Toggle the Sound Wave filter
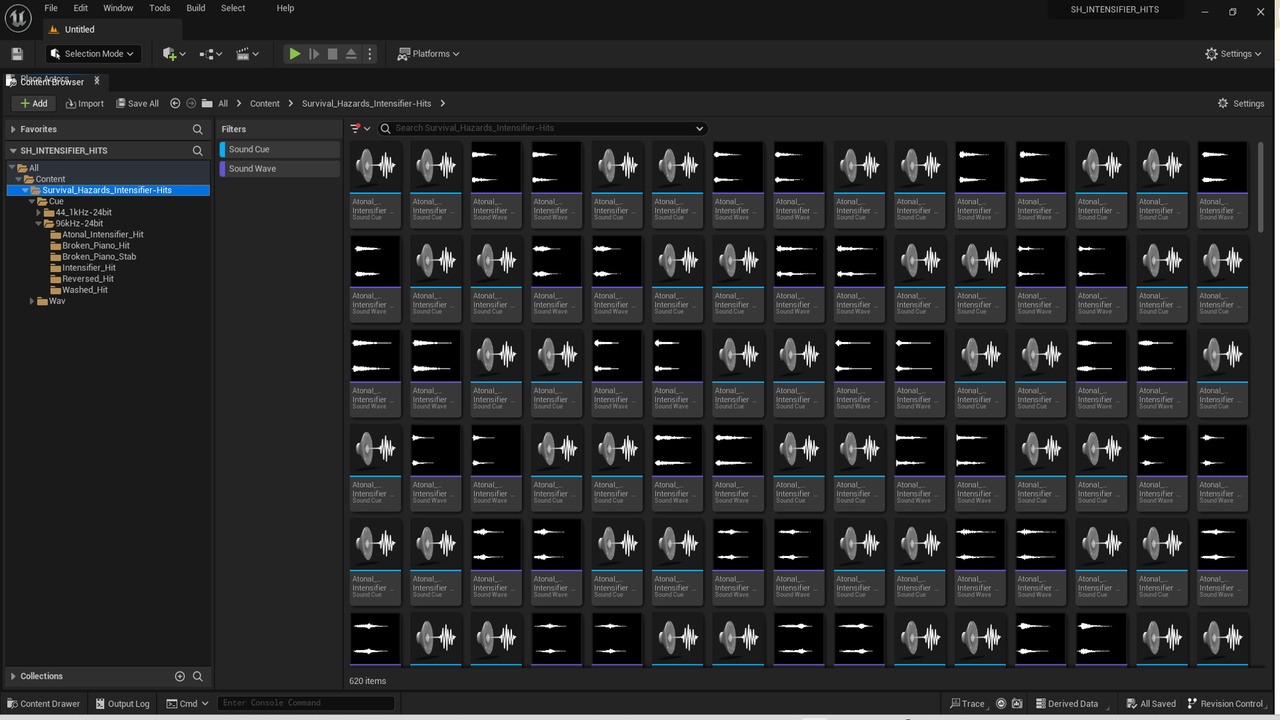Image resolution: width=1280 pixels, height=720 pixels. [280, 169]
